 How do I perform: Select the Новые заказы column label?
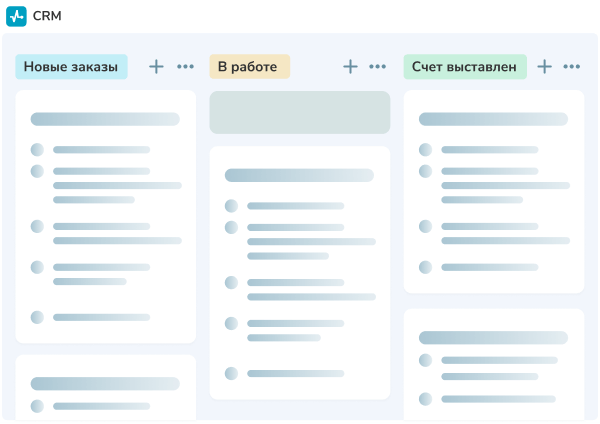(71, 67)
